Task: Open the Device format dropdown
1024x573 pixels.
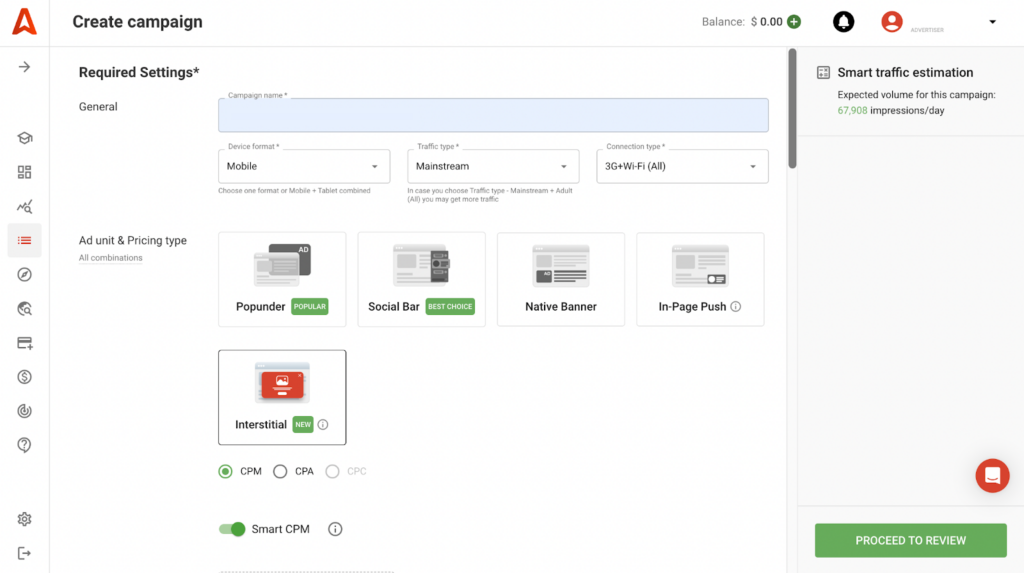Action: pyautogui.click(x=304, y=166)
